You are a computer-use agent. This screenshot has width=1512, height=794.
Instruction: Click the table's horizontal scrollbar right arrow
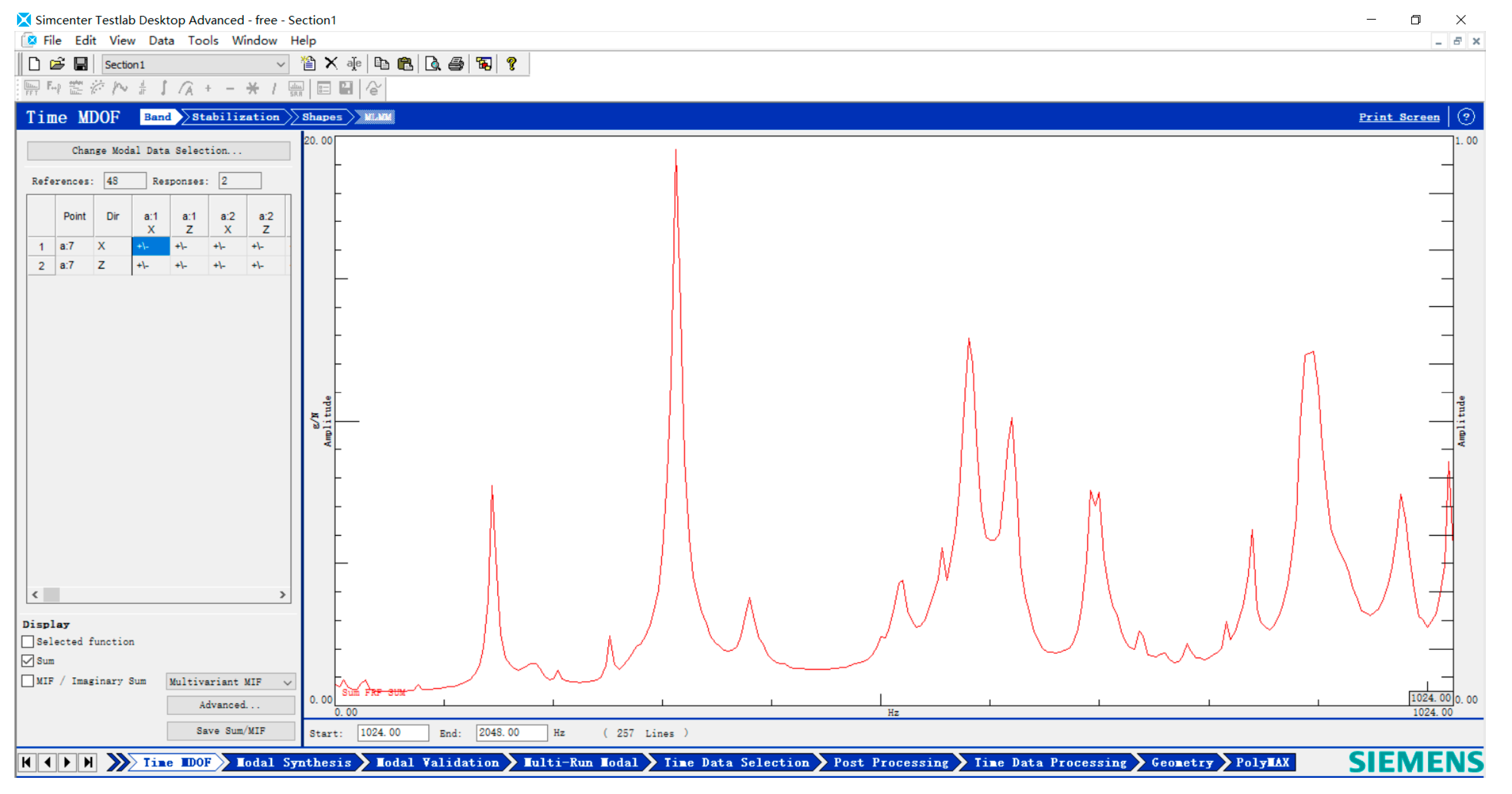(x=282, y=594)
